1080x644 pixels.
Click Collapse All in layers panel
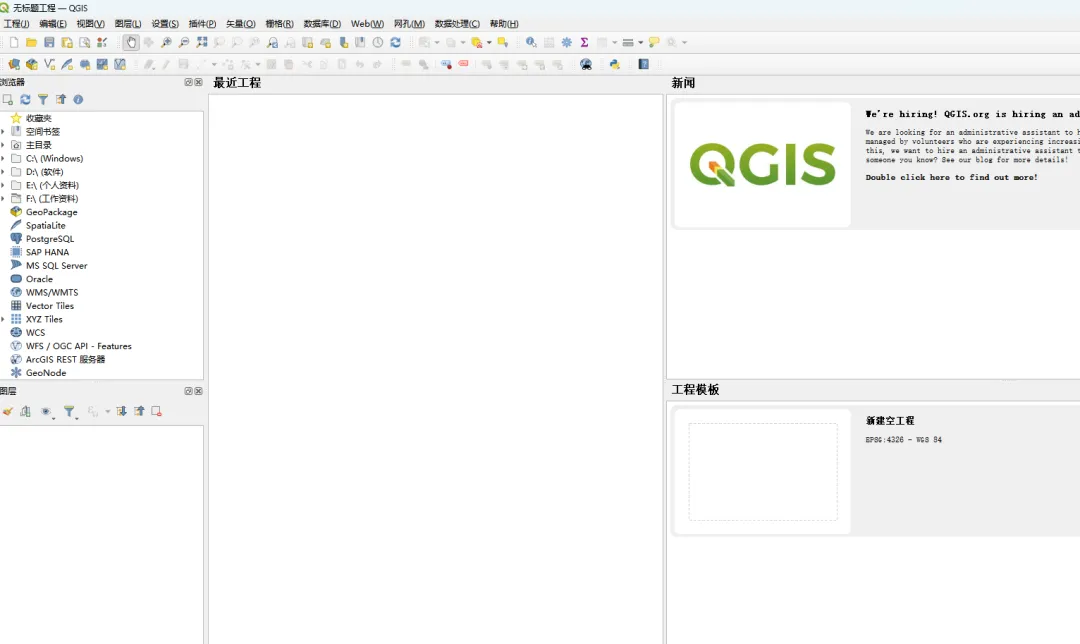(x=139, y=411)
